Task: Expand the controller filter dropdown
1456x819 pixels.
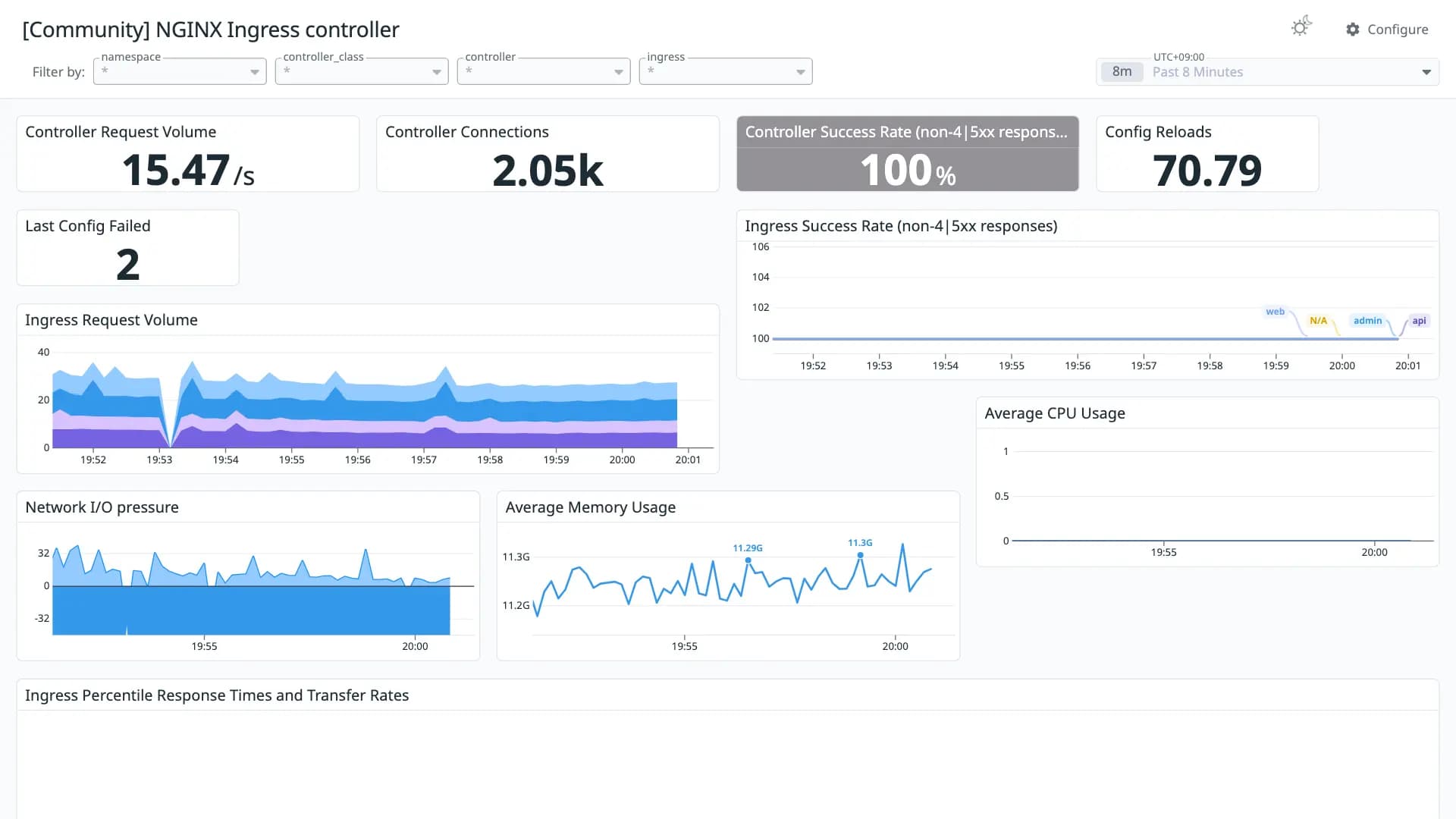Action: pos(544,71)
